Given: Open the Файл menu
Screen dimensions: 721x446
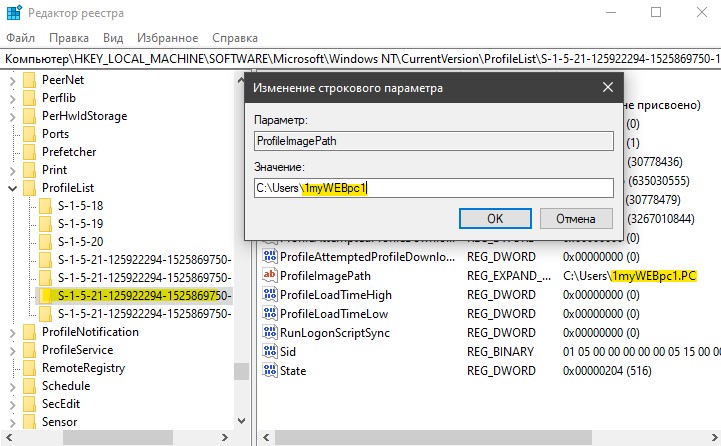Looking at the screenshot, I should (20, 38).
